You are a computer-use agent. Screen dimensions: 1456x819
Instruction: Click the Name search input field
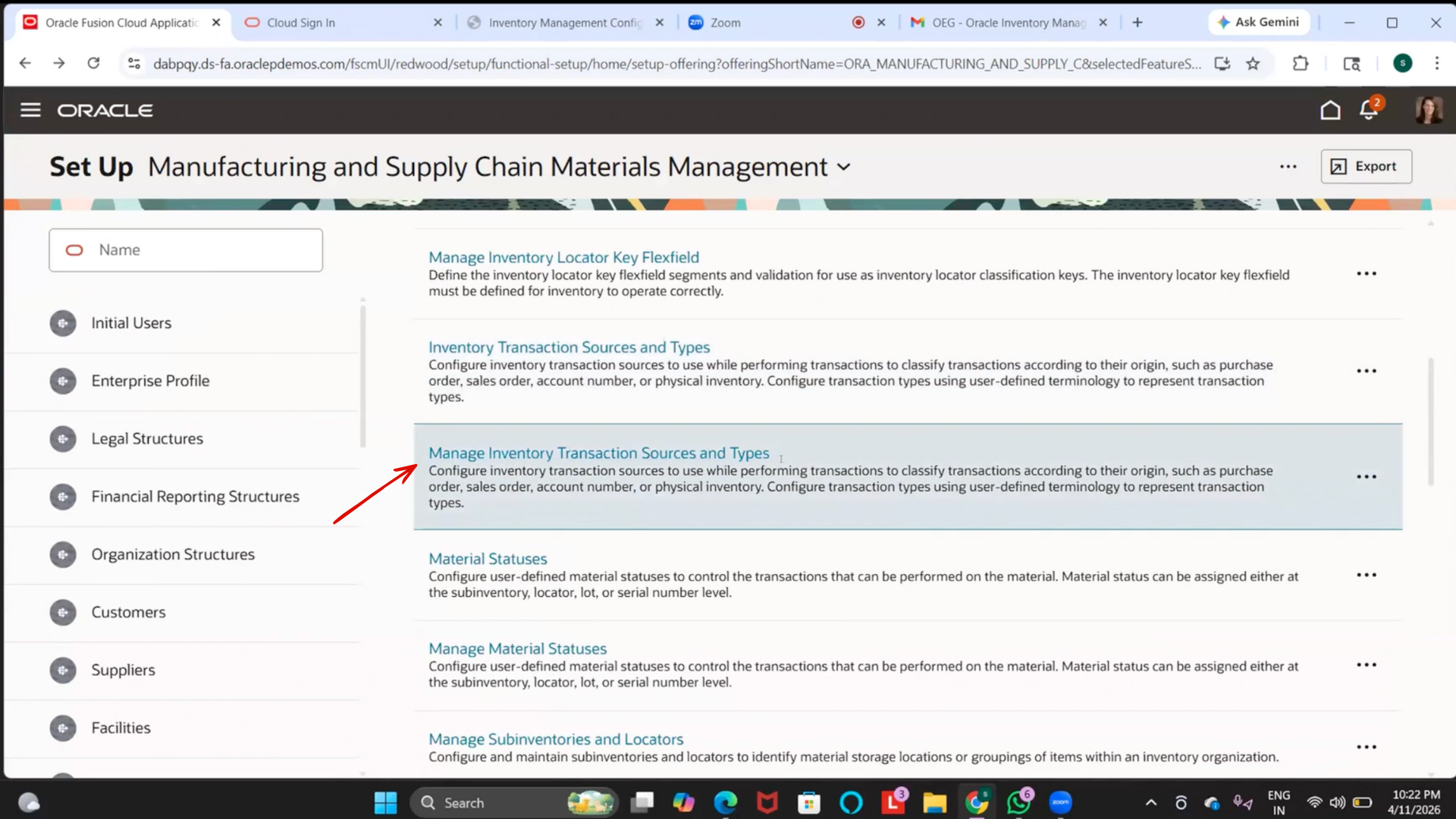click(186, 250)
